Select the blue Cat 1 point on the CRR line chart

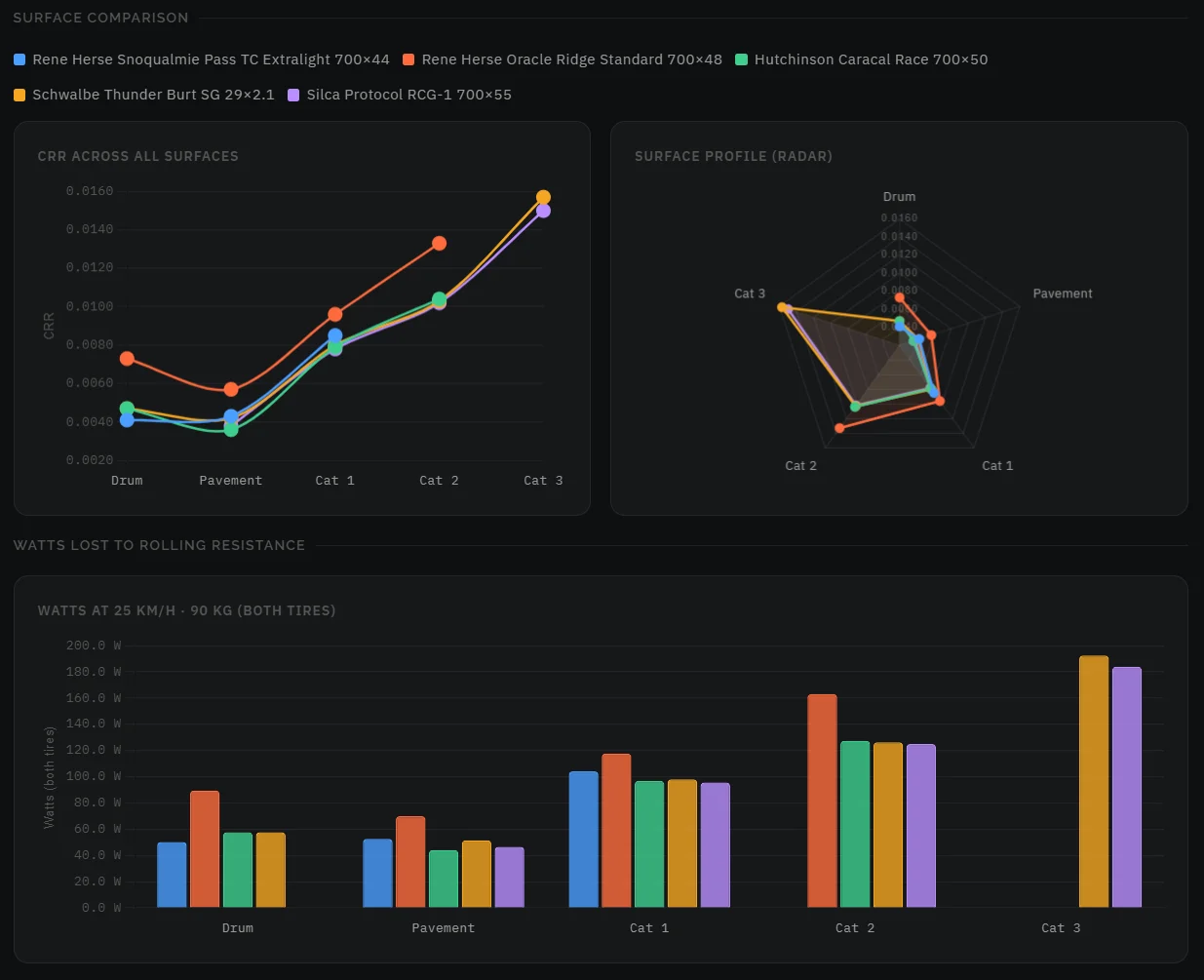coord(335,335)
